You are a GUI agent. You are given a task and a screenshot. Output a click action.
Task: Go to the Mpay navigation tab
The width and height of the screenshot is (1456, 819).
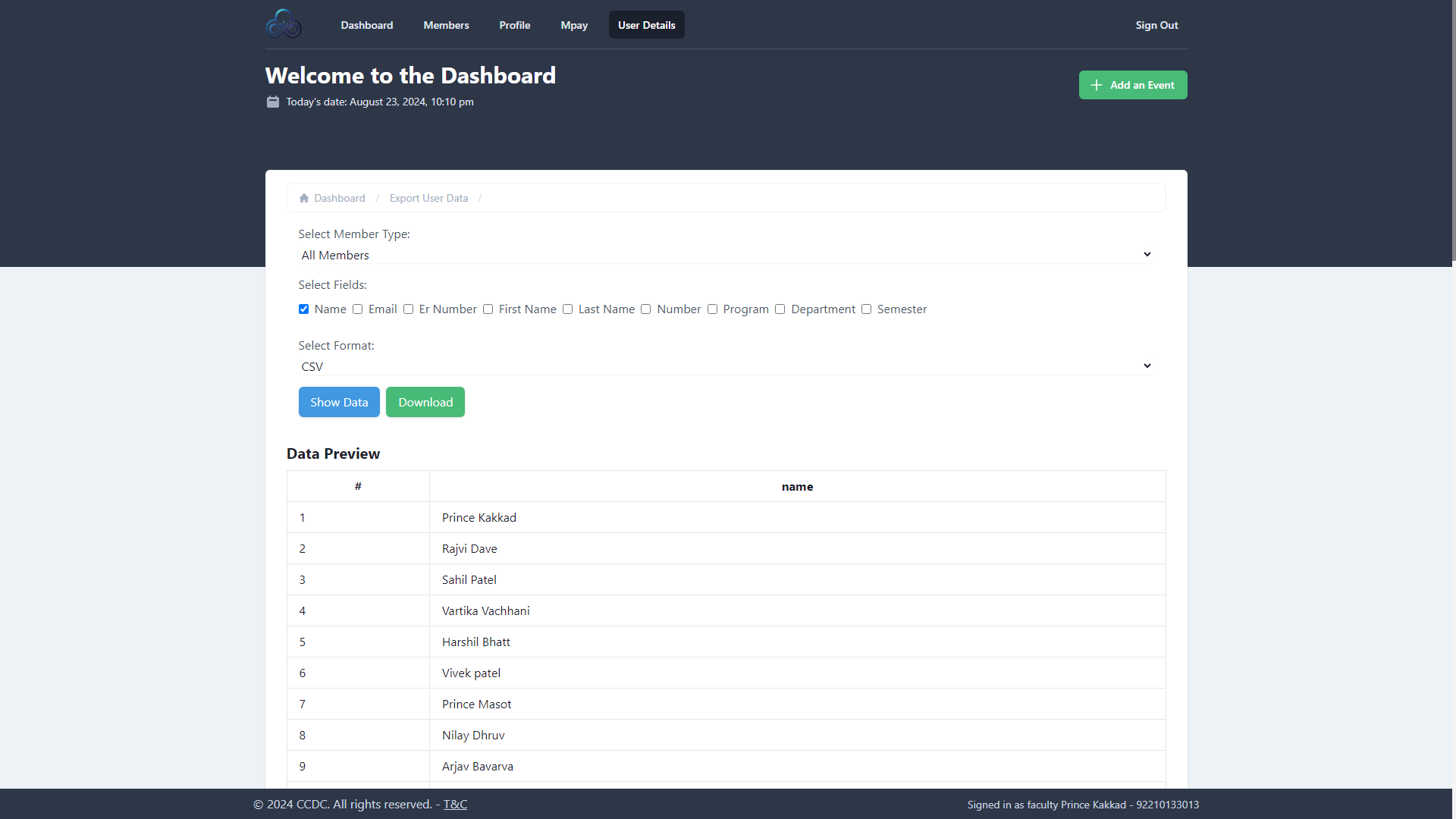click(574, 25)
